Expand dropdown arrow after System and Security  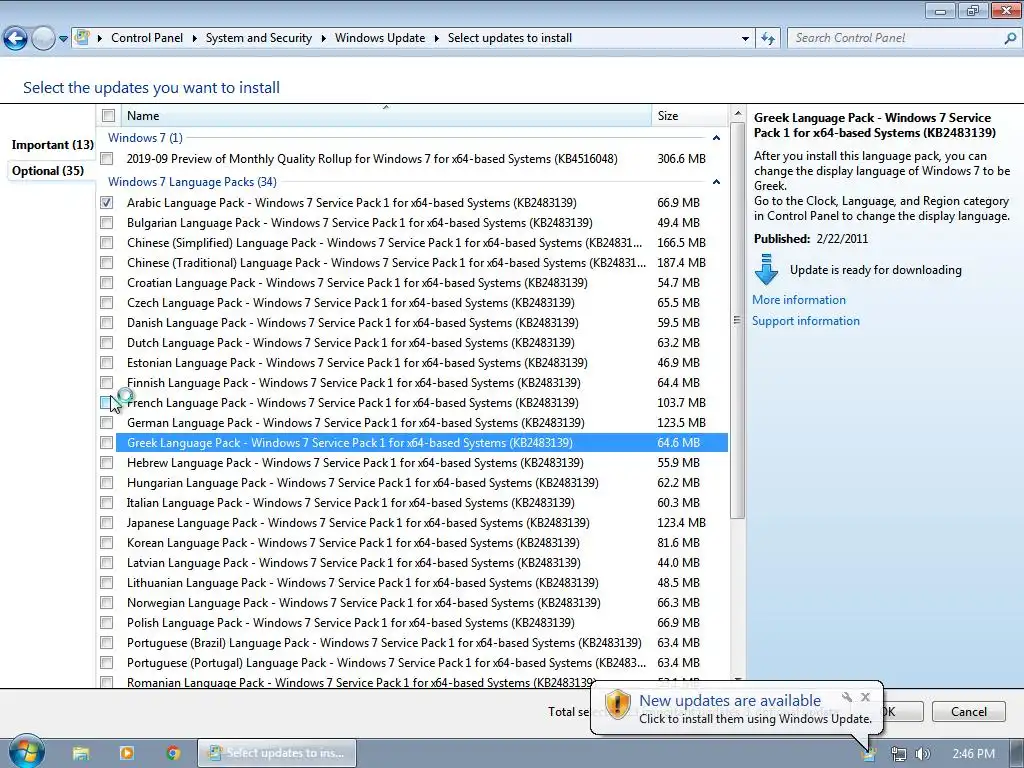[x=323, y=39]
